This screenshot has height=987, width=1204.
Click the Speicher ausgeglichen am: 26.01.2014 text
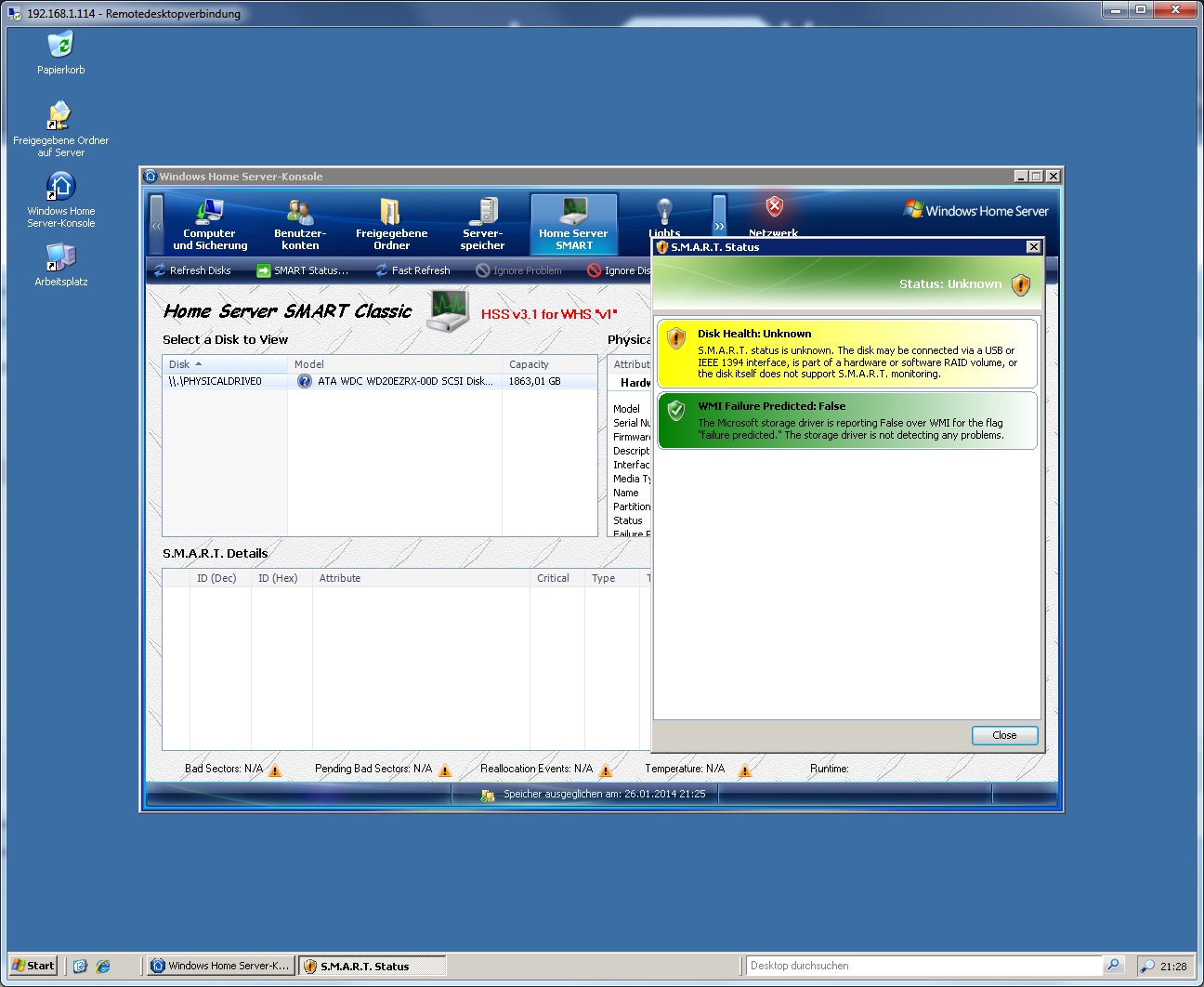click(605, 795)
